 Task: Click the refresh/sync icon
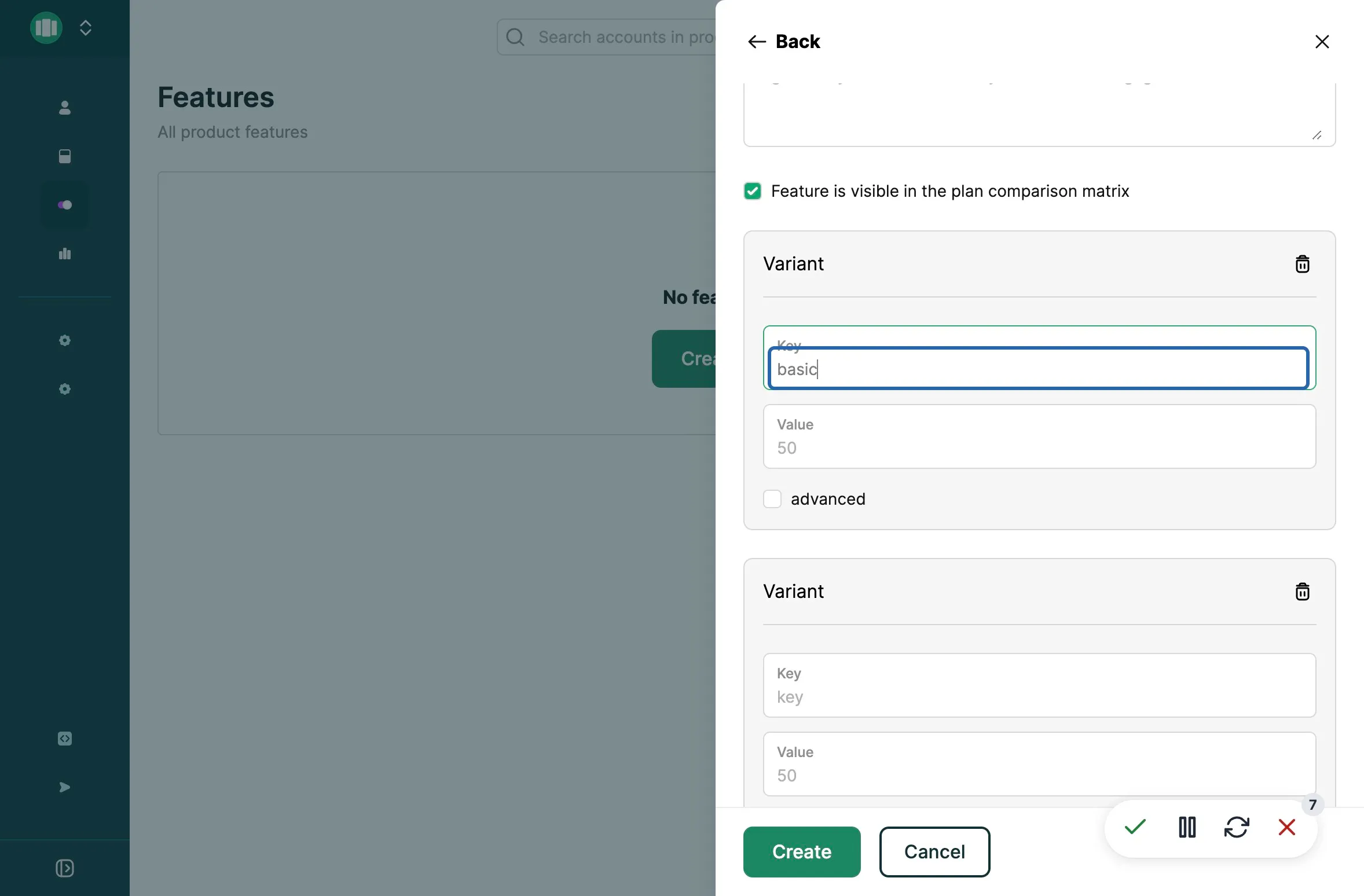[x=1237, y=827]
